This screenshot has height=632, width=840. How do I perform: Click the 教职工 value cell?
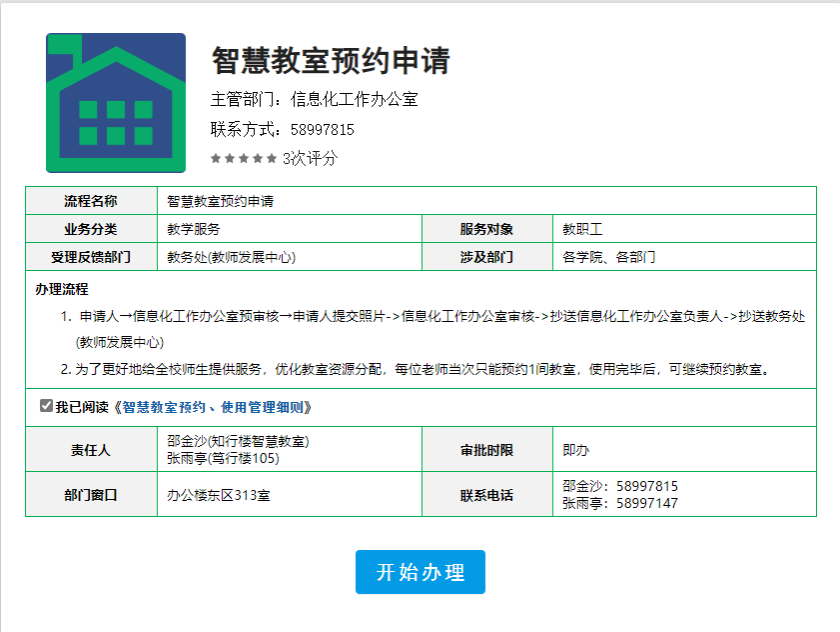684,229
